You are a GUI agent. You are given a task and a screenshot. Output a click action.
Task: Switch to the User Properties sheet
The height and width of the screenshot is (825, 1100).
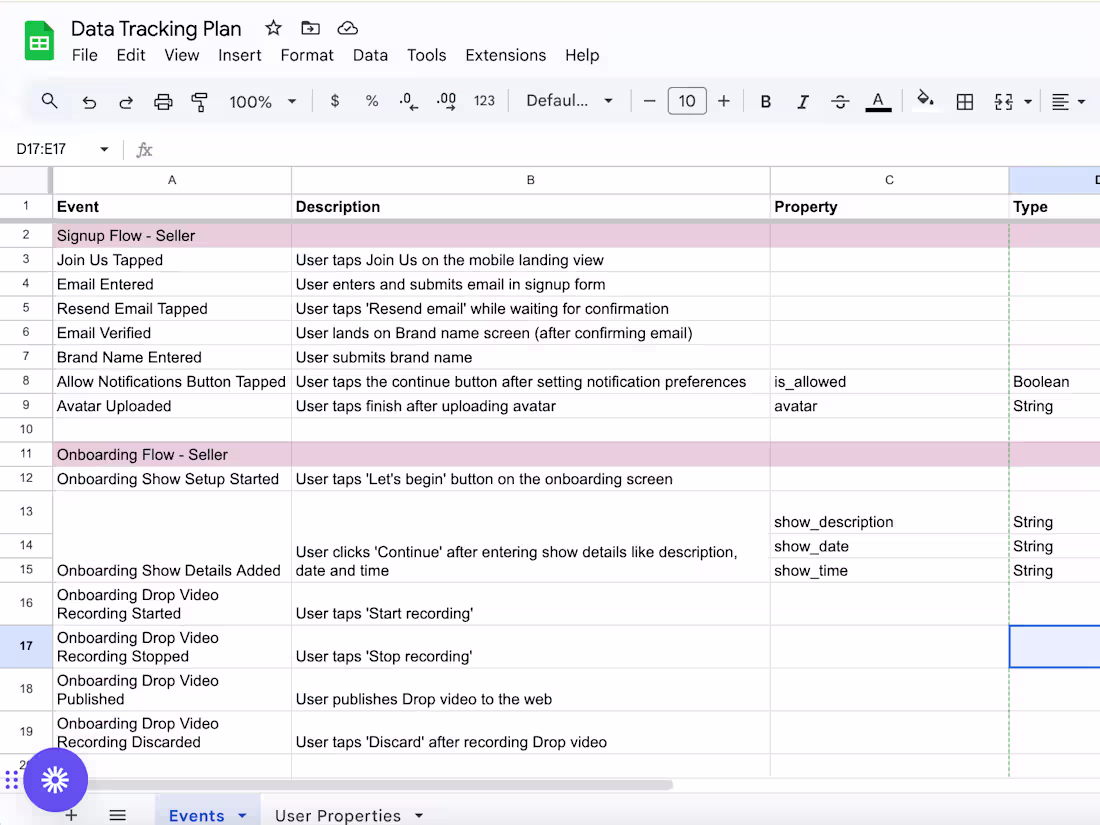click(x=339, y=815)
